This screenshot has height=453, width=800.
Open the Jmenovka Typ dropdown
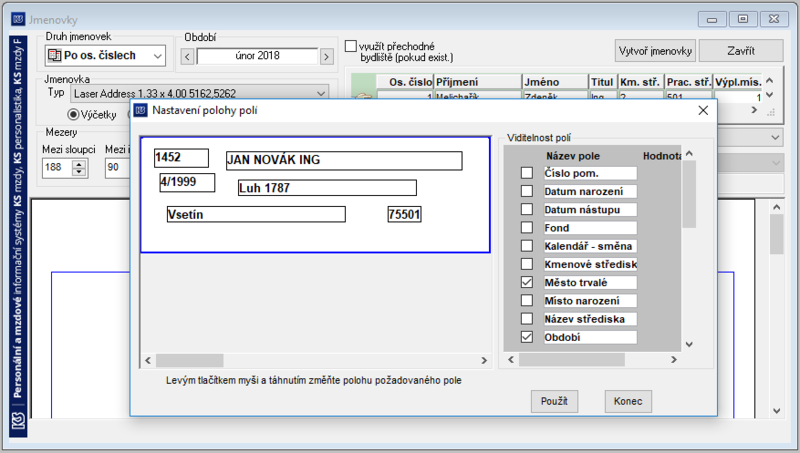[321, 94]
